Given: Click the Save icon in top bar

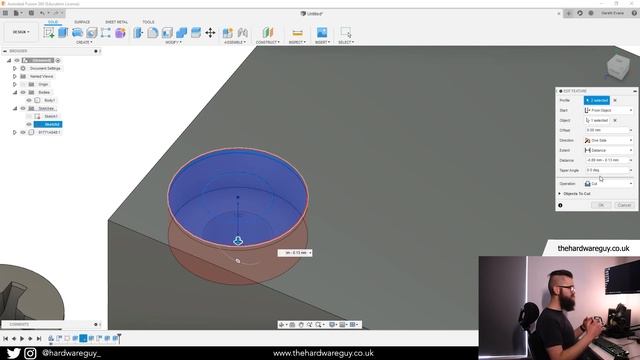Looking at the screenshot, I should coord(31,13).
